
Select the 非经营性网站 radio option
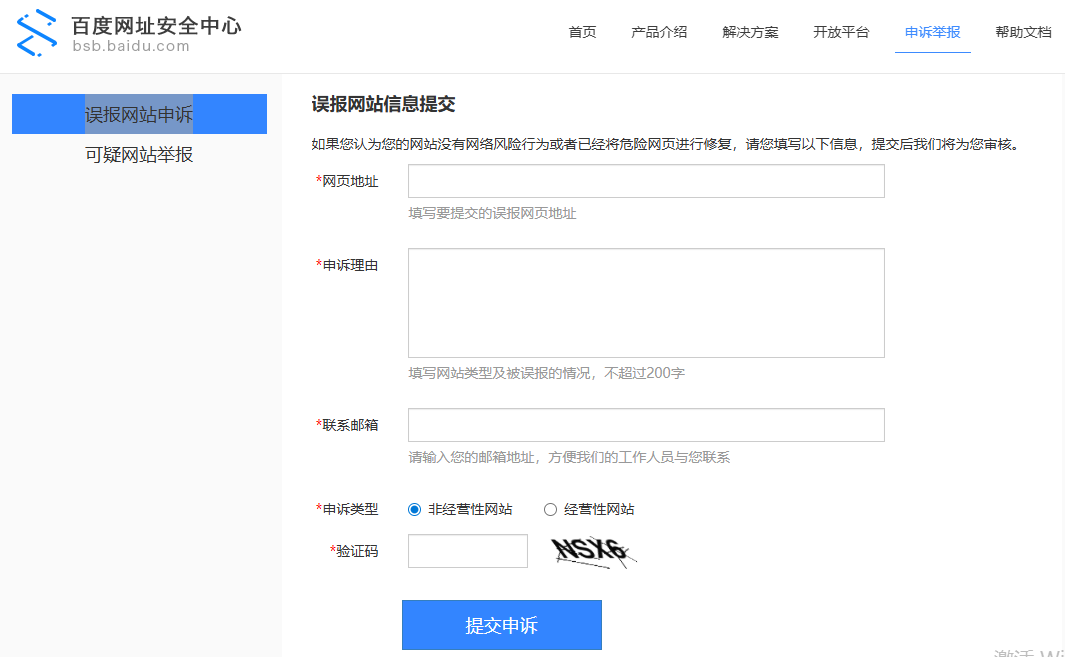tap(414, 509)
